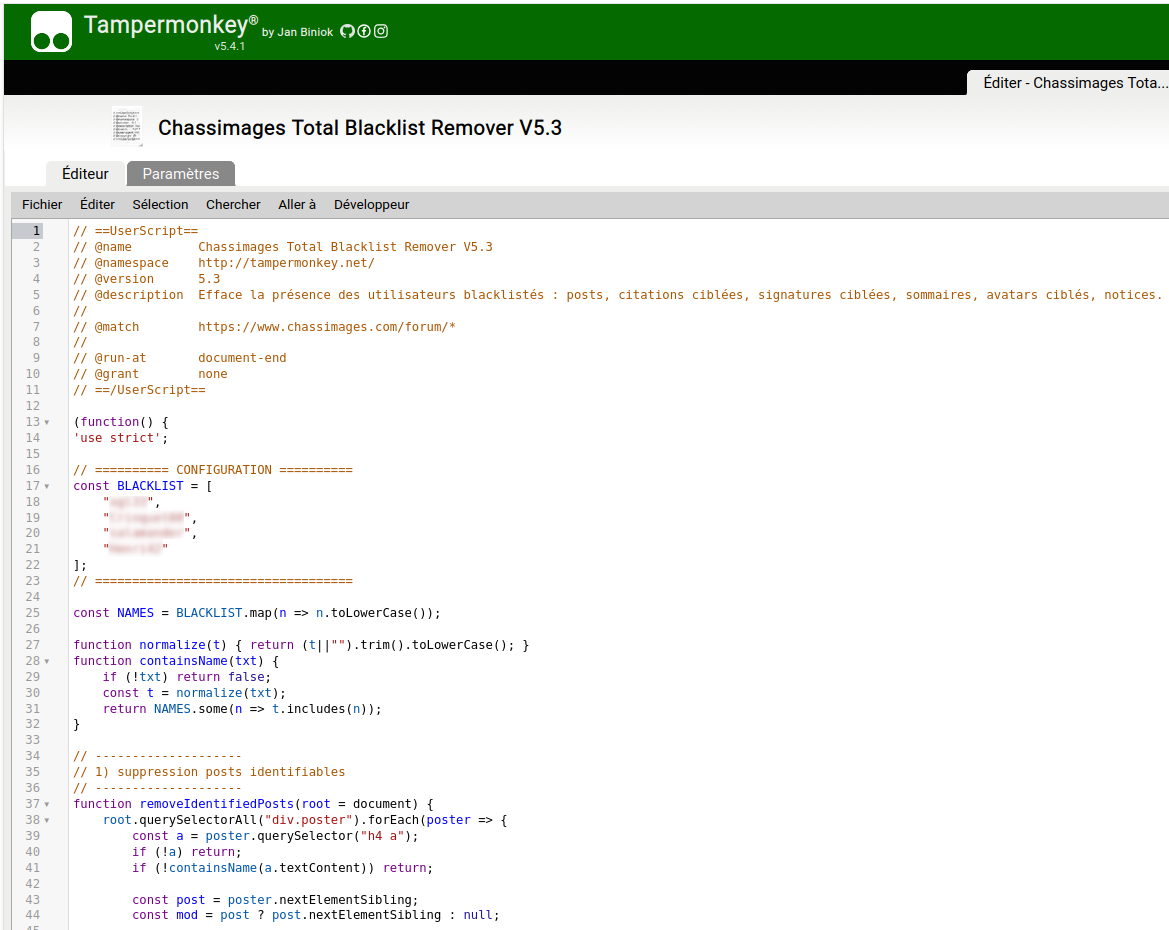Viewport: 1169px width, 930px height.
Task: Collapse the forEach fold arrow at line 38
Action: (47, 820)
